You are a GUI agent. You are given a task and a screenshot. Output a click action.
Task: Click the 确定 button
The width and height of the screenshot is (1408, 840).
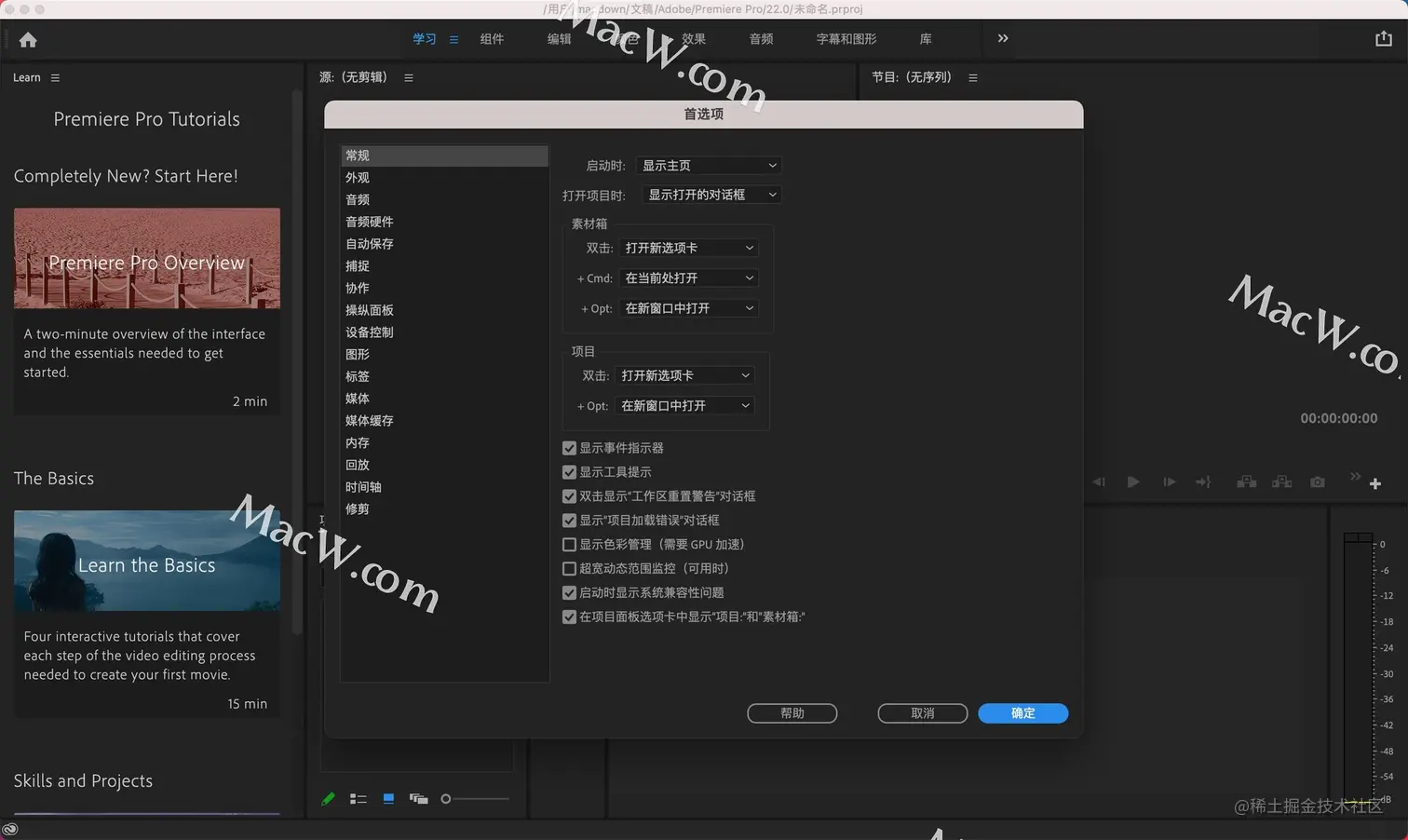click(x=1023, y=713)
